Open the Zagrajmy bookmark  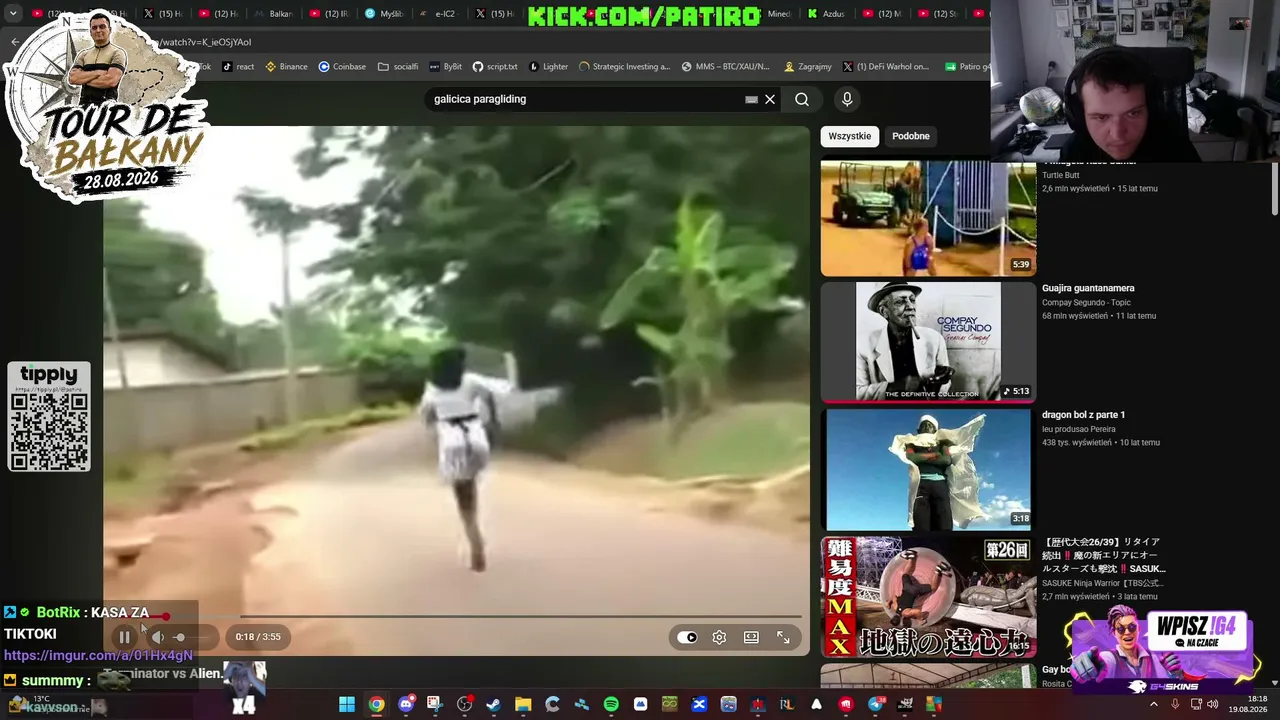(x=808, y=67)
